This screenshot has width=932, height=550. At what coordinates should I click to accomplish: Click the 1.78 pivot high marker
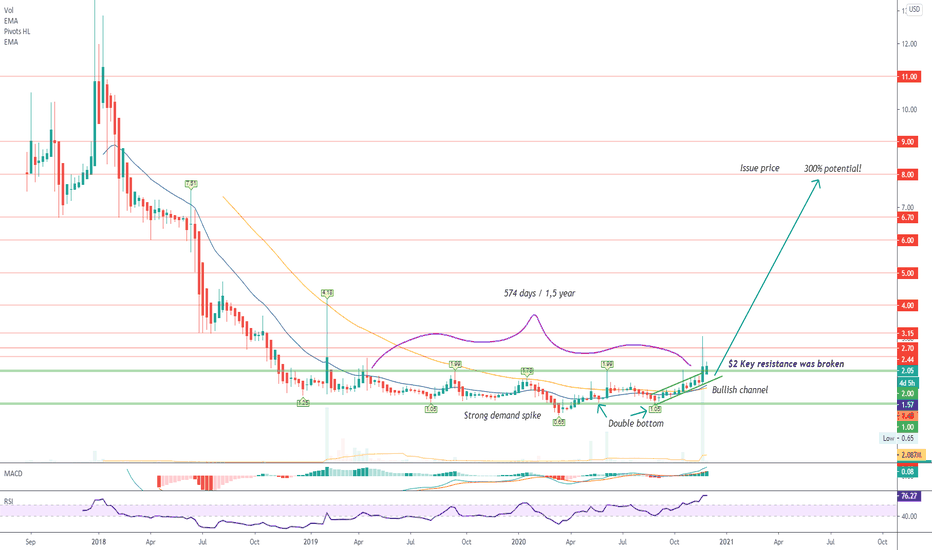click(527, 371)
